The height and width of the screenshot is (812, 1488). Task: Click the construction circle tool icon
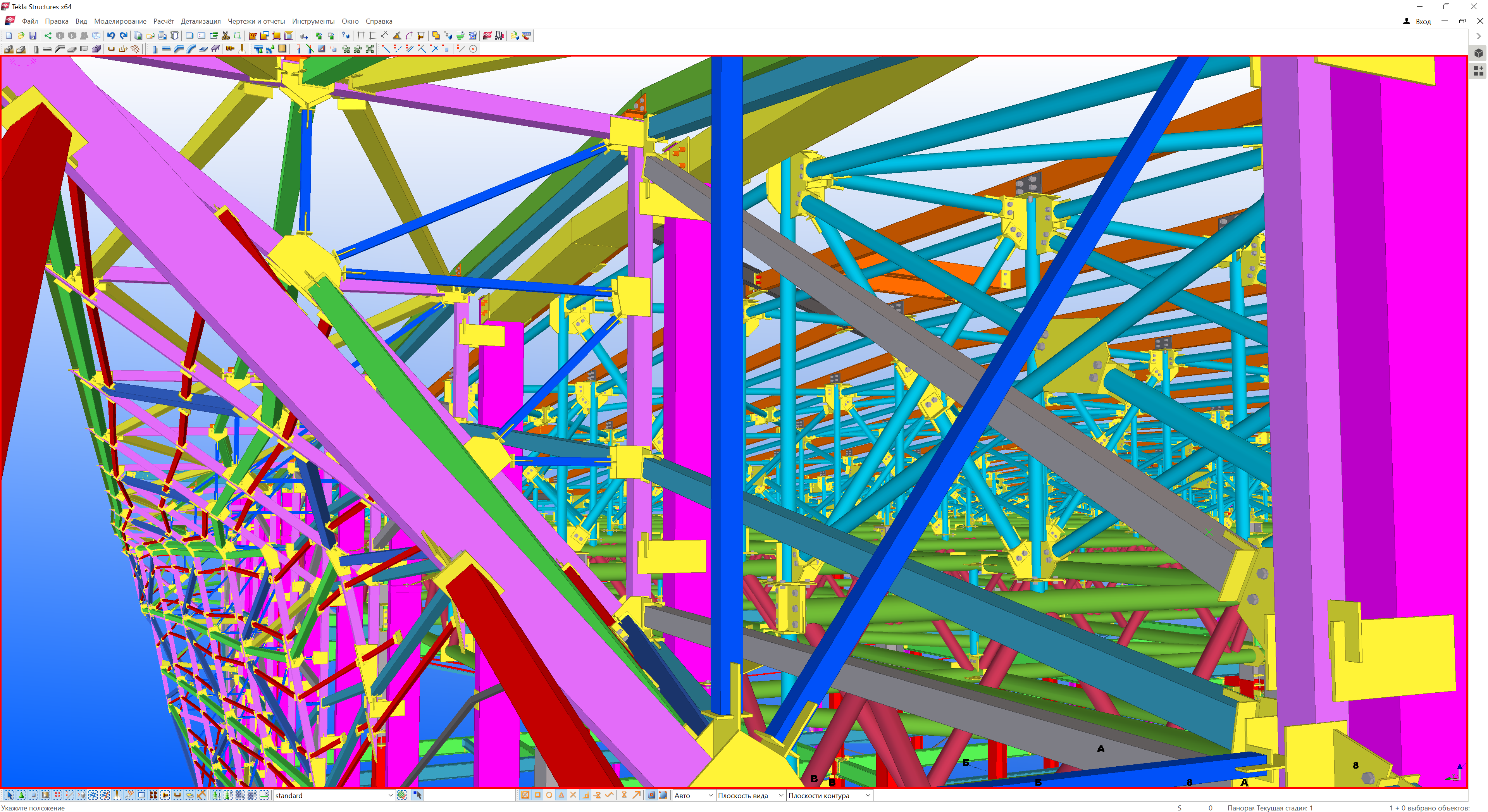[x=473, y=49]
